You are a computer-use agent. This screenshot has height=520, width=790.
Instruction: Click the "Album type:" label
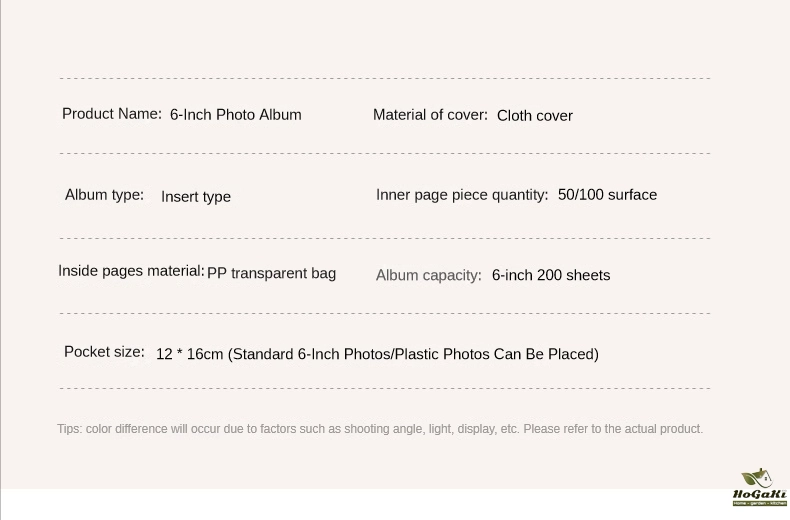pyautogui.click(x=104, y=195)
